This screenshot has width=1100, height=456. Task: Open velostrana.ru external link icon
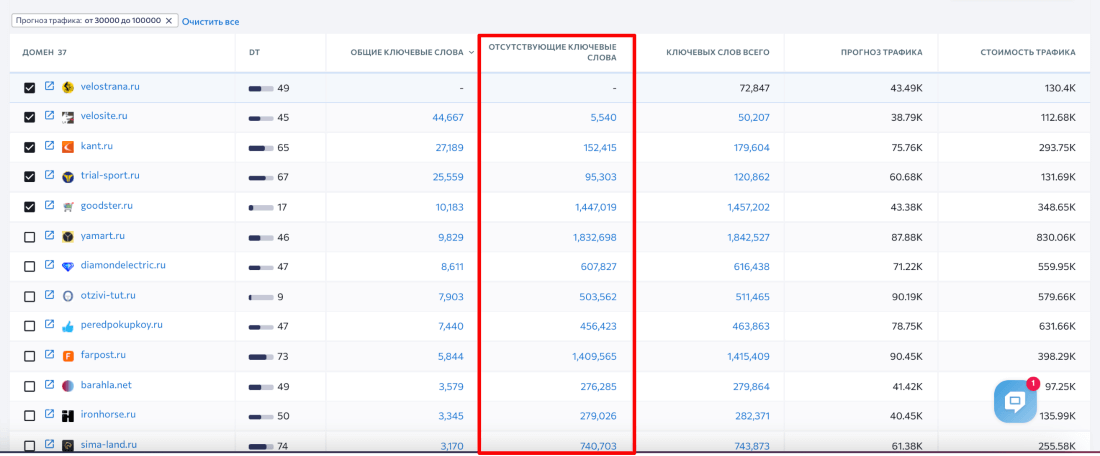coord(49,87)
